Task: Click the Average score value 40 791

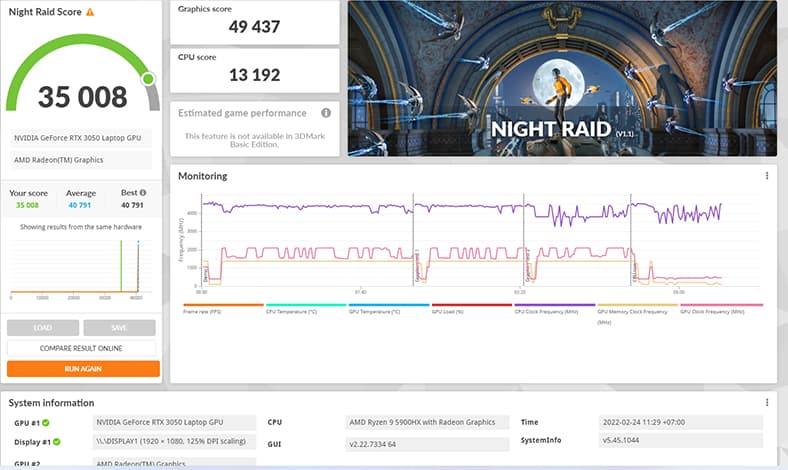Action: tap(80, 205)
